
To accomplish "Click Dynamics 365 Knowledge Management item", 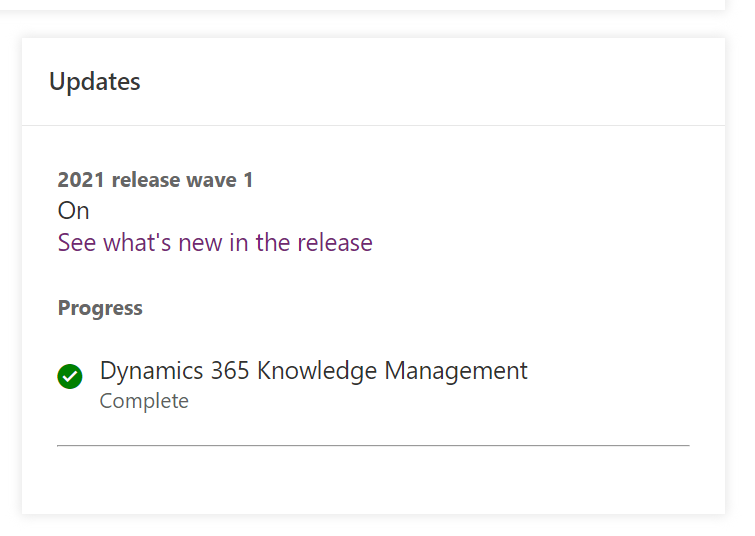I will [x=313, y=371].
